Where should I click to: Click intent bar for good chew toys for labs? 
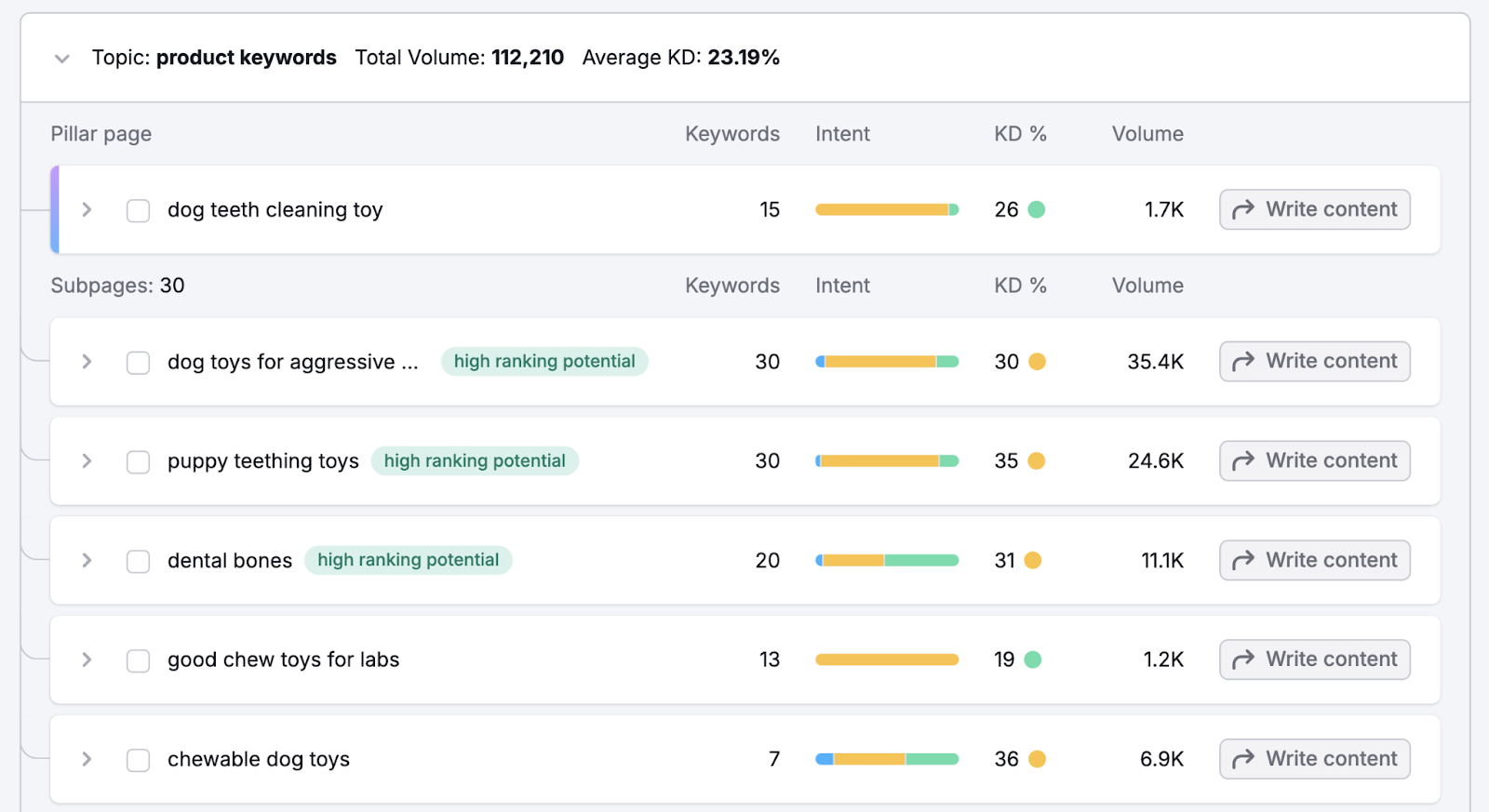click(887, 659)
